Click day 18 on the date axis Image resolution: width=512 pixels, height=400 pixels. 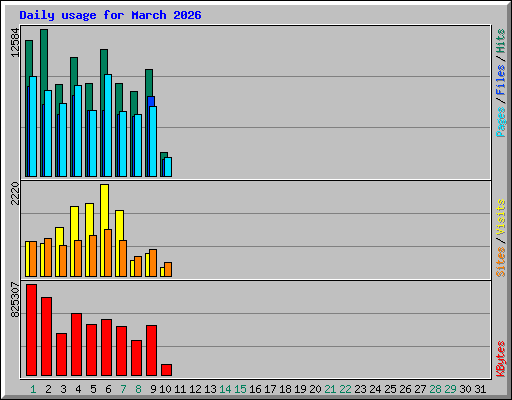(285, 389)
